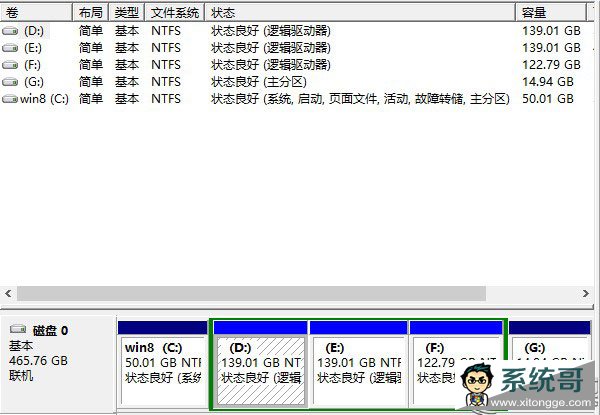Sort by the 布局 column header
The height and width of the screenshot is (415, 600).
[90, 13]
